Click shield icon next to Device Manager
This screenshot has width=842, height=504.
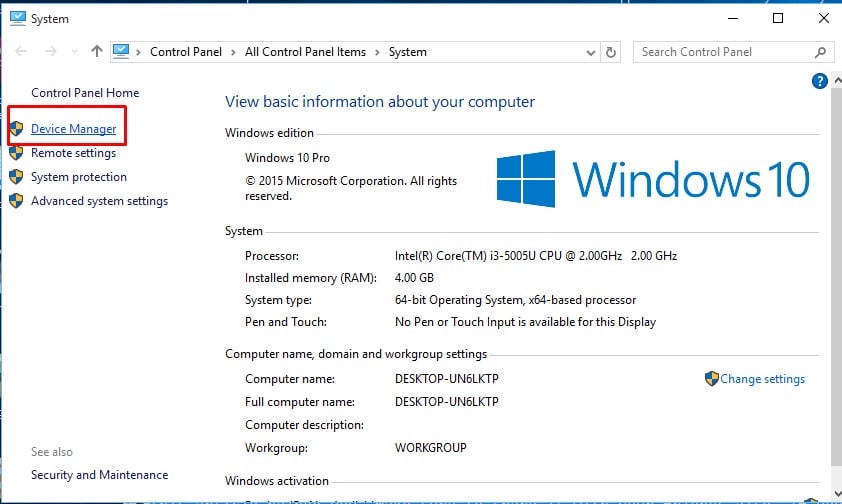[x=17, y=129]
